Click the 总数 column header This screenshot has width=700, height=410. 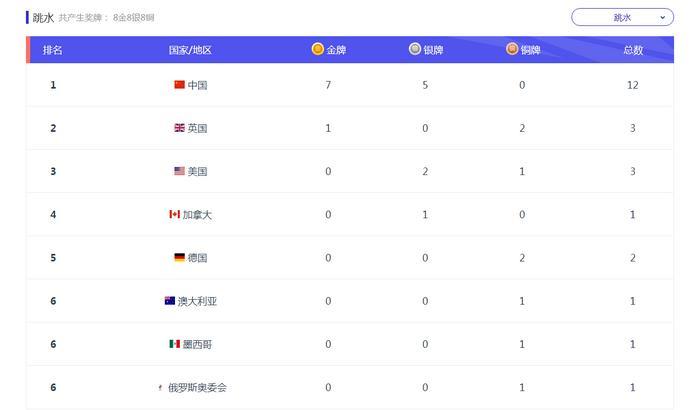[633, 50]
